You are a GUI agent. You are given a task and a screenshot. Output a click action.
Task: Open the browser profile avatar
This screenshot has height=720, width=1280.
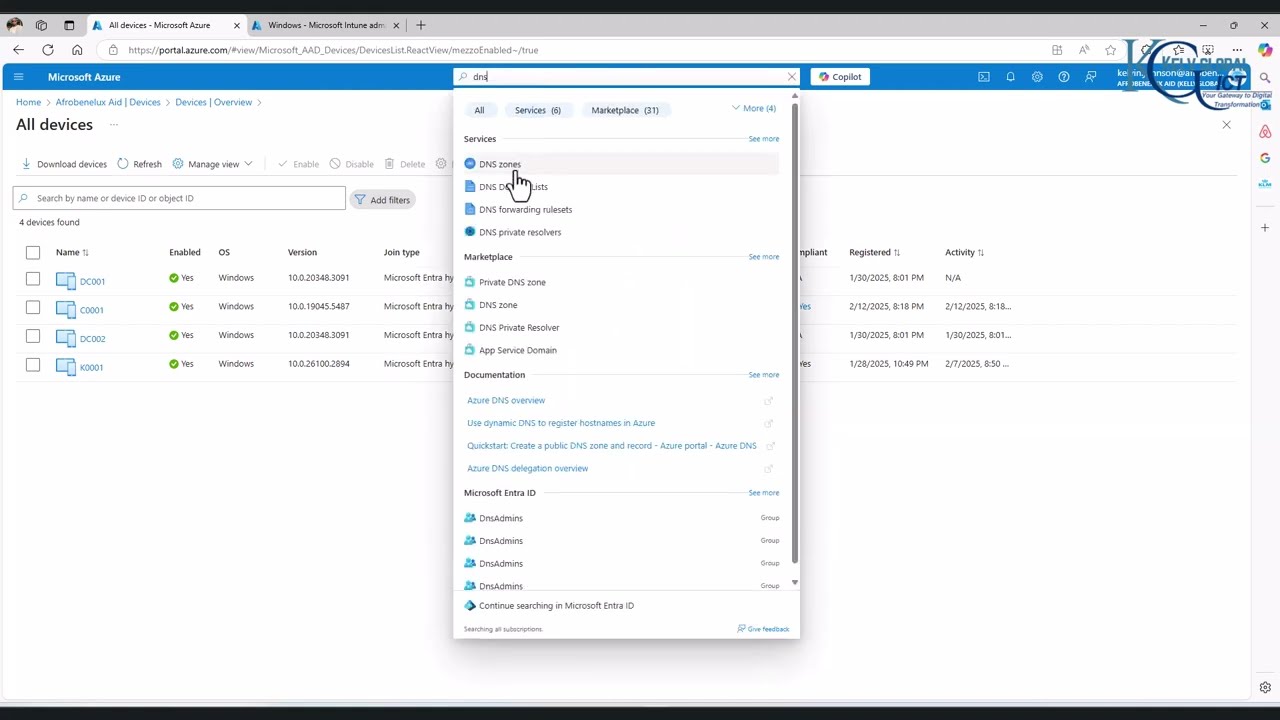(x=15, y=25)
